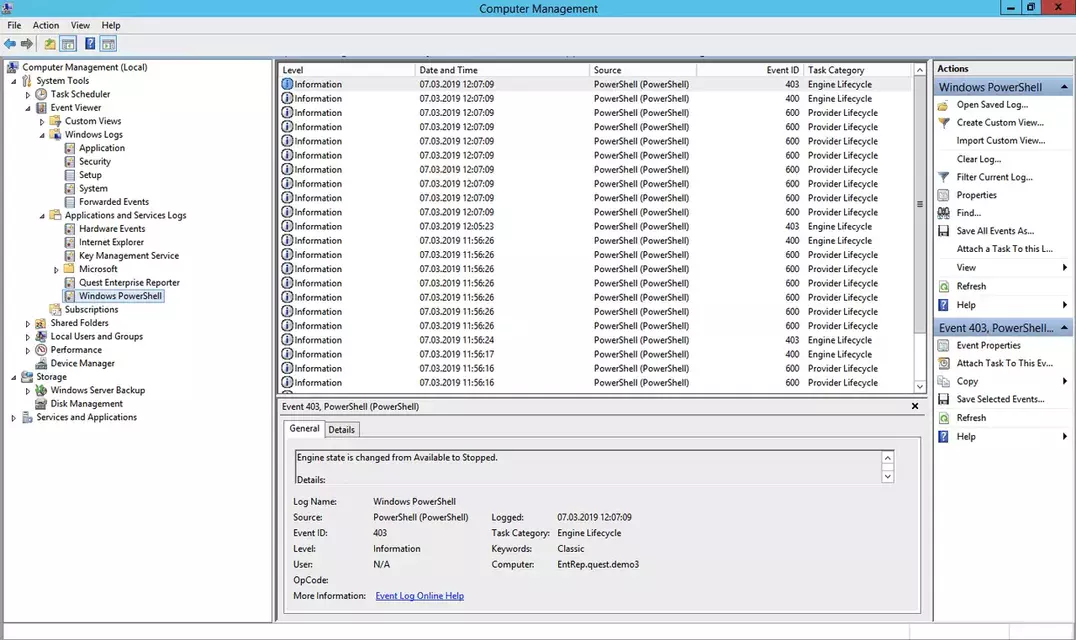This screenshot has height=640, width=1076.
Task: Select the Application log in tree
Action: coord(102,148)
